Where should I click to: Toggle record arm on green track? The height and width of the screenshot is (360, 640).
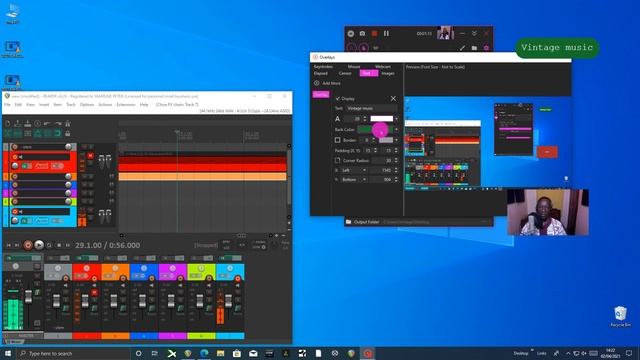[x=15, y=202]
